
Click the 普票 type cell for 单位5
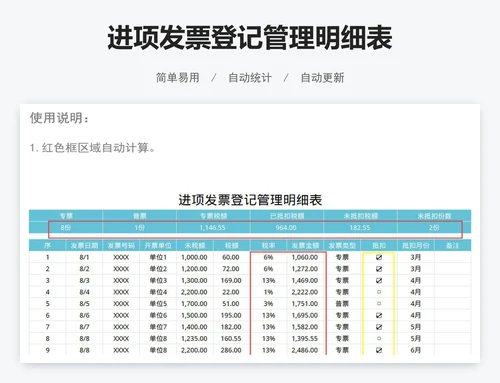(342, 304)
